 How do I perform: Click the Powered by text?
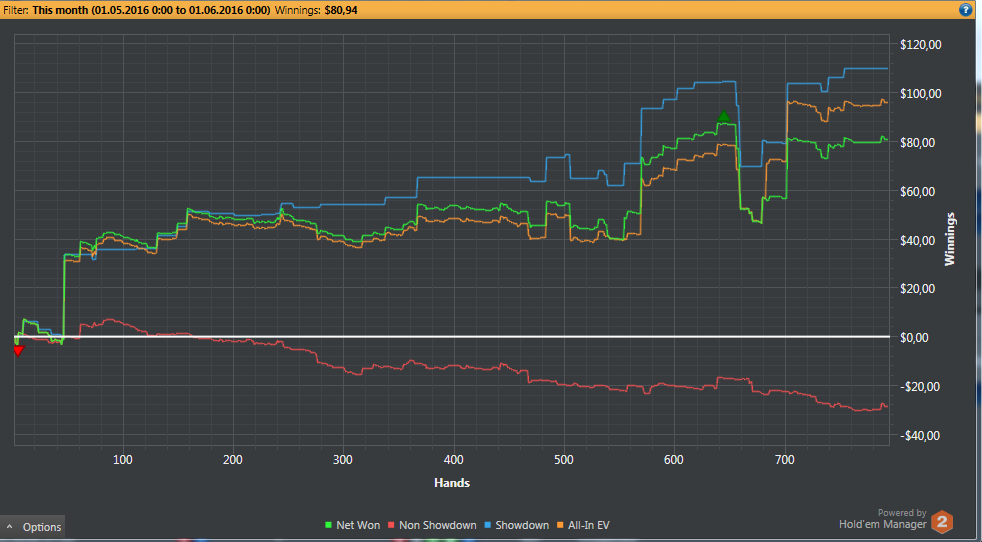tap(902, 513)
